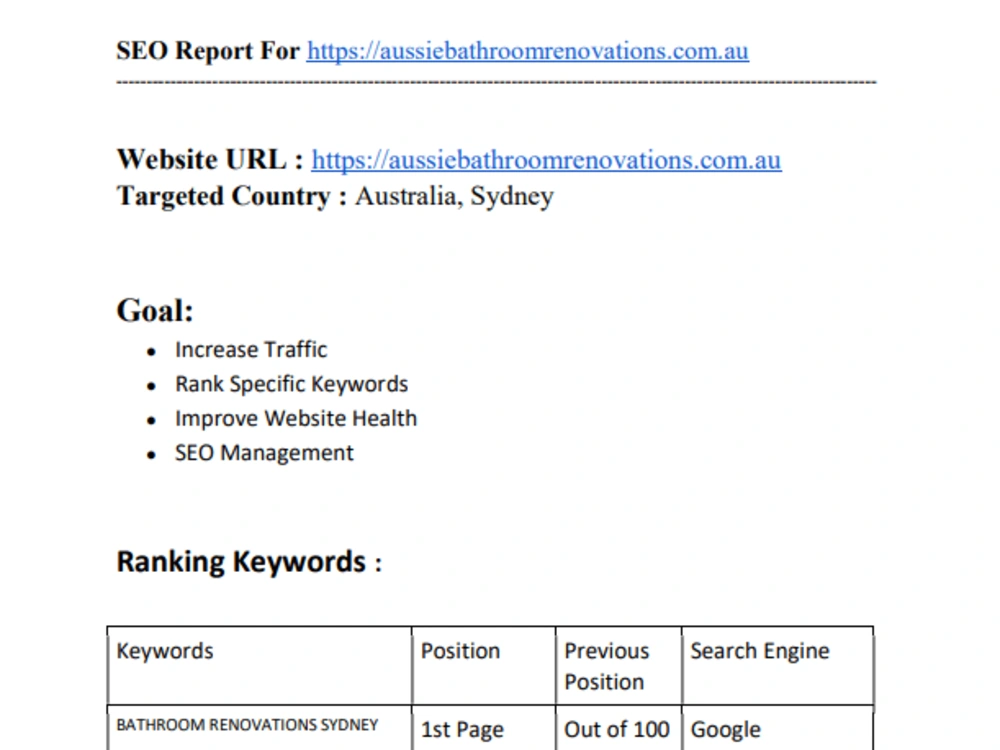Click the 'Goal:' heading
Screen dimensions: 1000x750
(155, 311)
